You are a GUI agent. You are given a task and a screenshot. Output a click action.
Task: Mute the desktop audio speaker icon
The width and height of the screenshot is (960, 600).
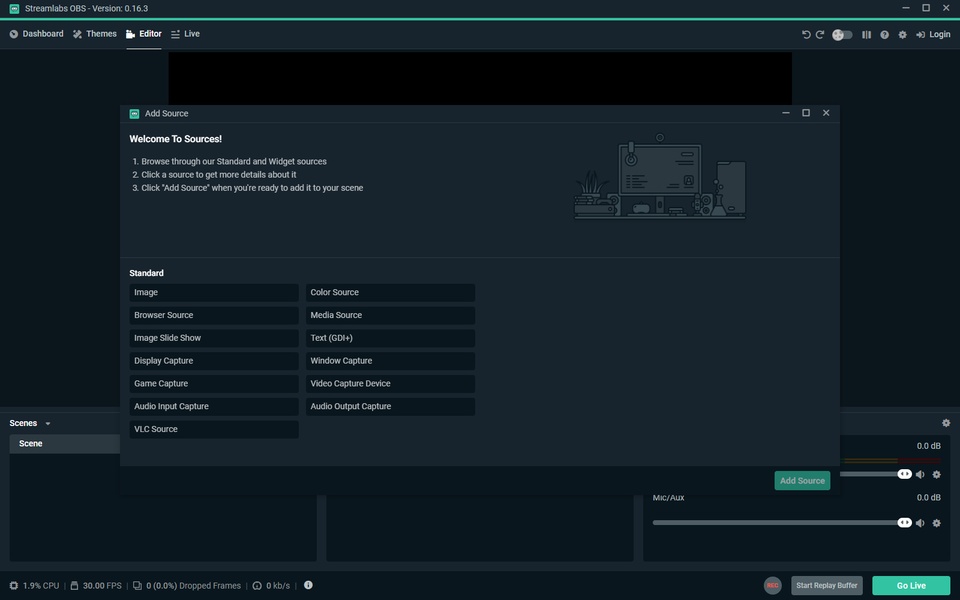pyautogui.click(x=920, y=474)
